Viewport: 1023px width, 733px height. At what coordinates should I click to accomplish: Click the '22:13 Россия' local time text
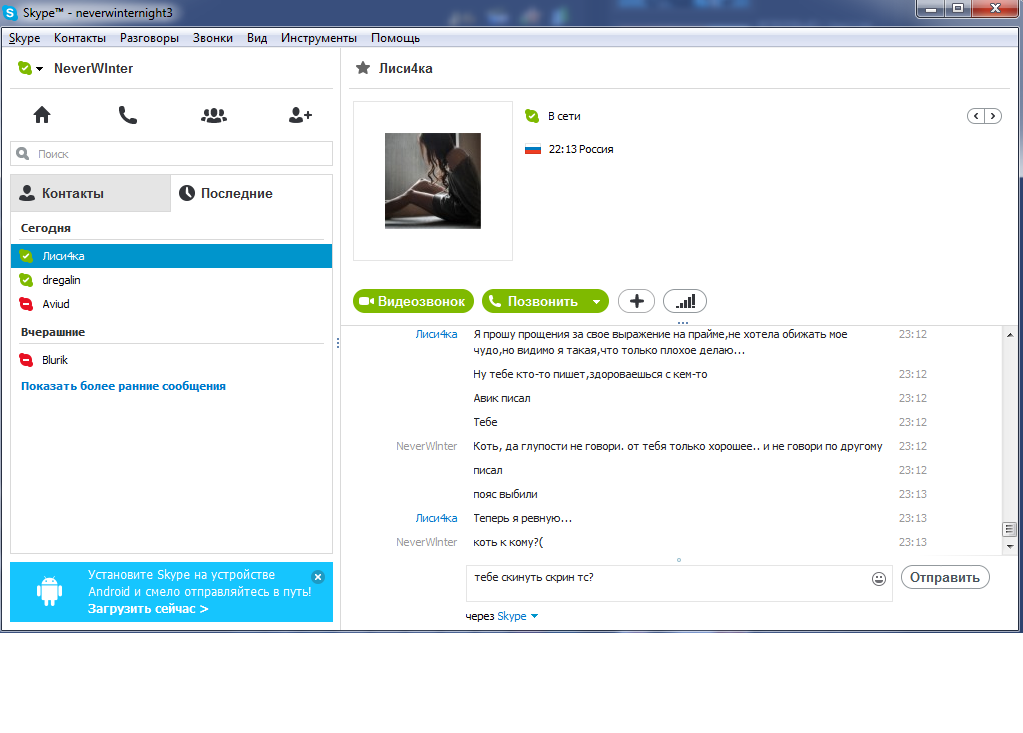click(x=581, y=149)
